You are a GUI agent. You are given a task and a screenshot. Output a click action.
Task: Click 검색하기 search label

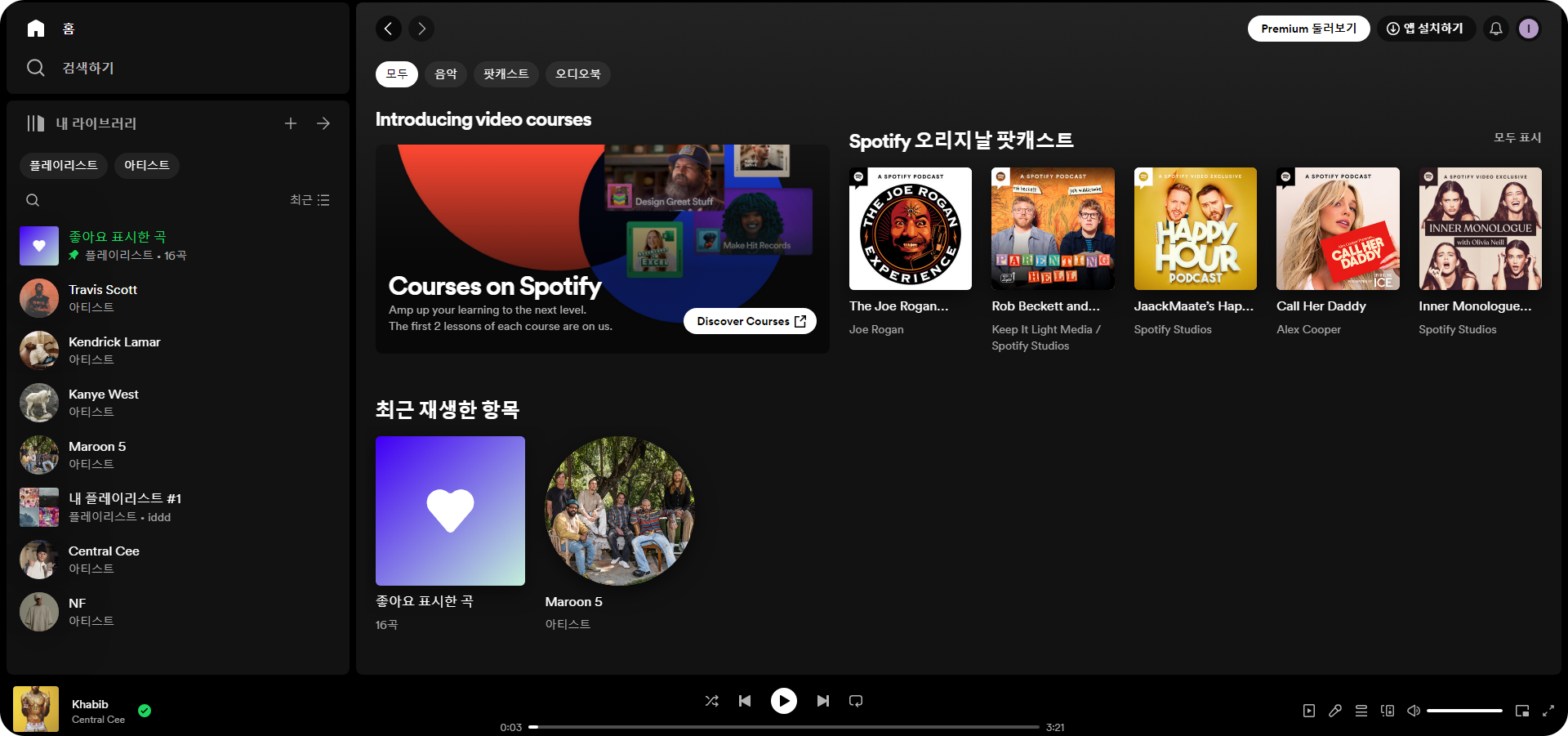[x=88, y=68]
